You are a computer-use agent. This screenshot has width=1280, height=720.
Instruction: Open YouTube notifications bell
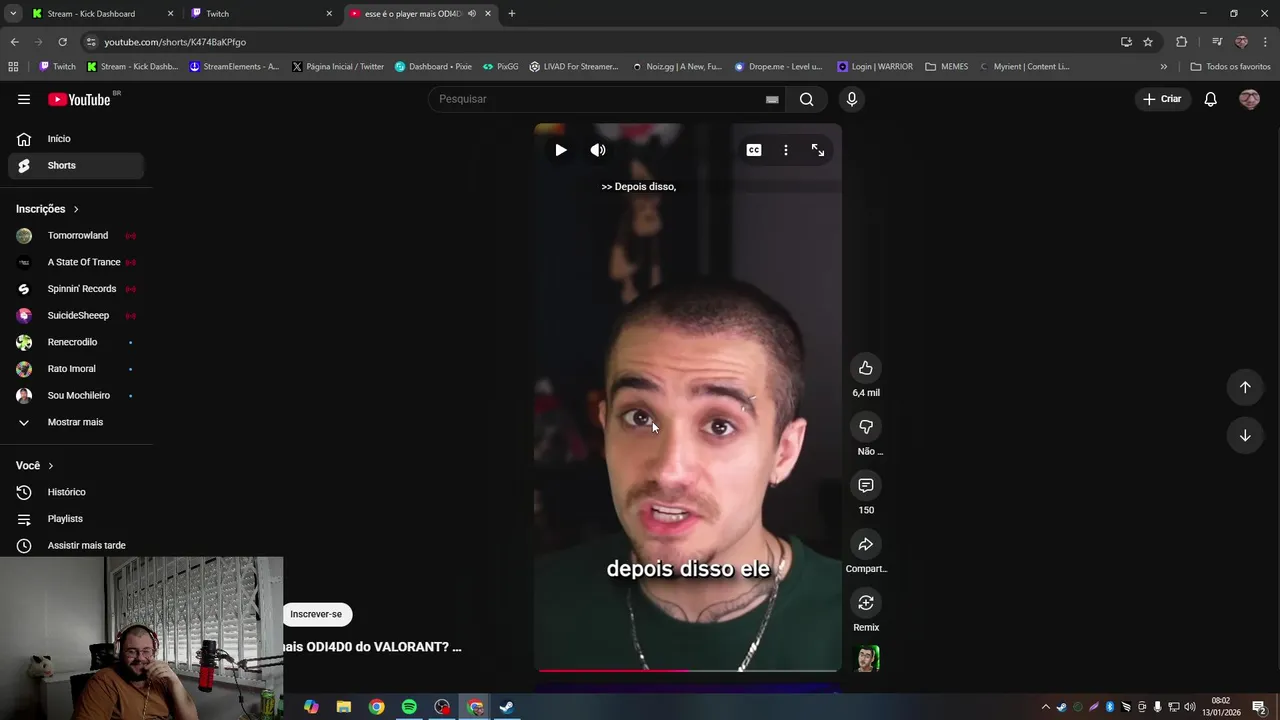coord(1210,99)
